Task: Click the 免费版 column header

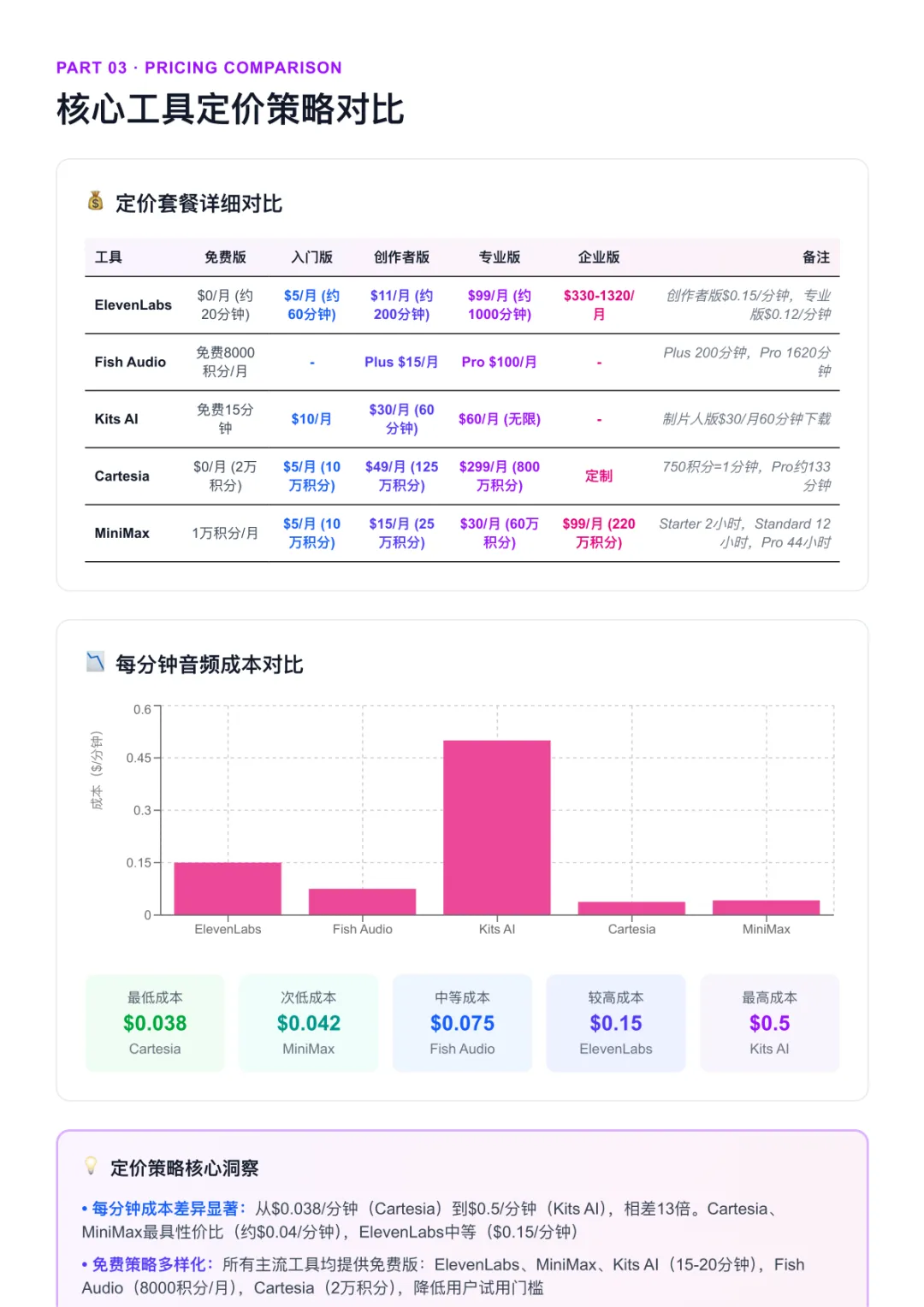Action: click(x=225, y=257)
